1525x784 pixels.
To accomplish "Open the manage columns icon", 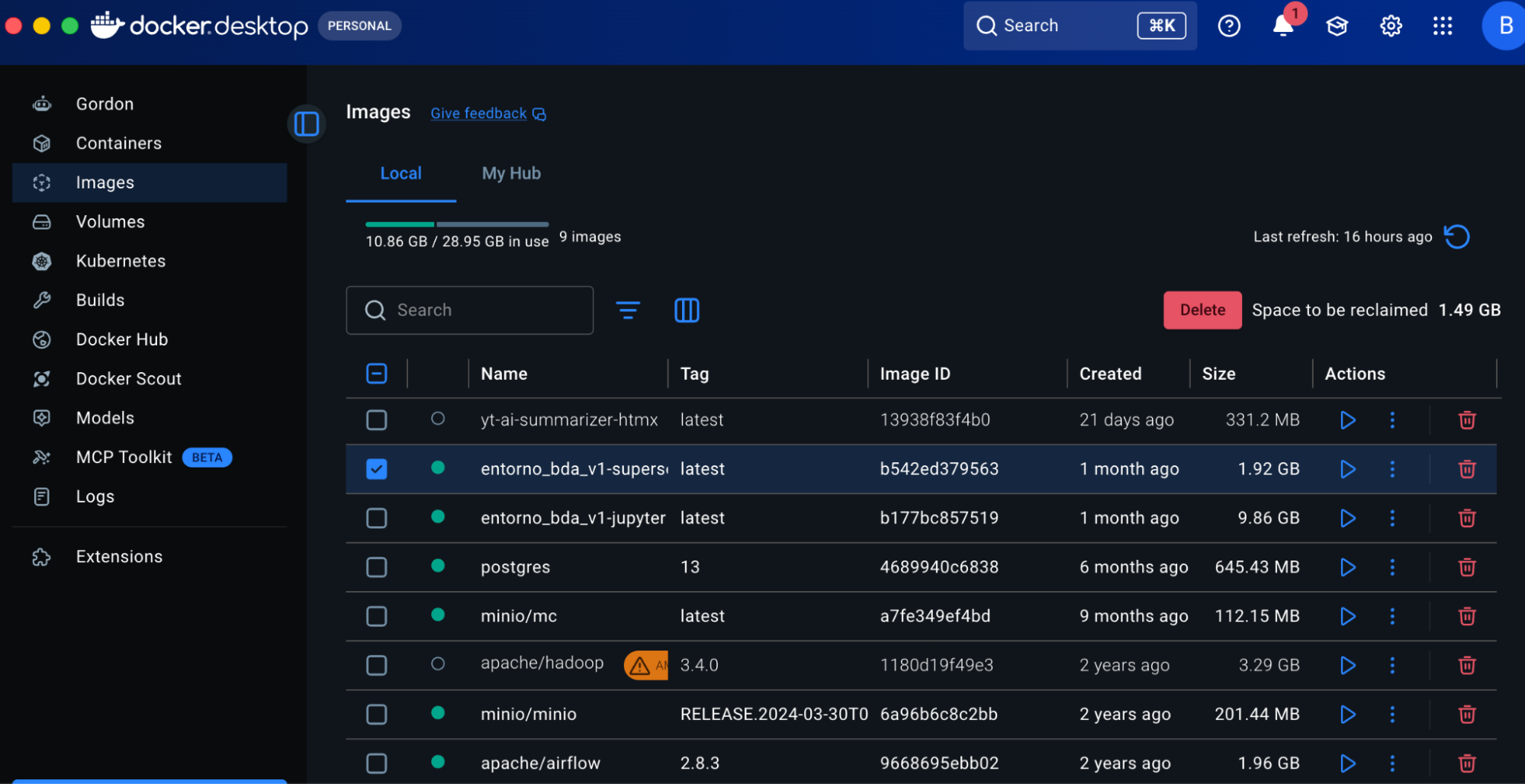I will pyautogui.click(x=687, y=310).
